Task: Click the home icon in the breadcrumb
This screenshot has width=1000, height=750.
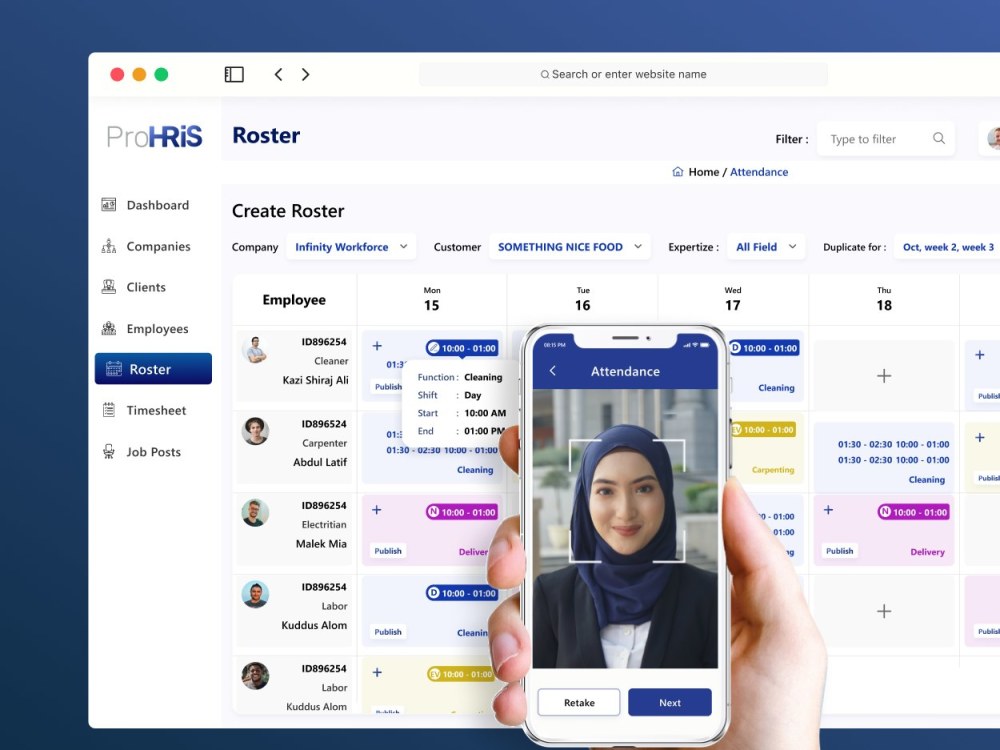Action: (677, 172)
